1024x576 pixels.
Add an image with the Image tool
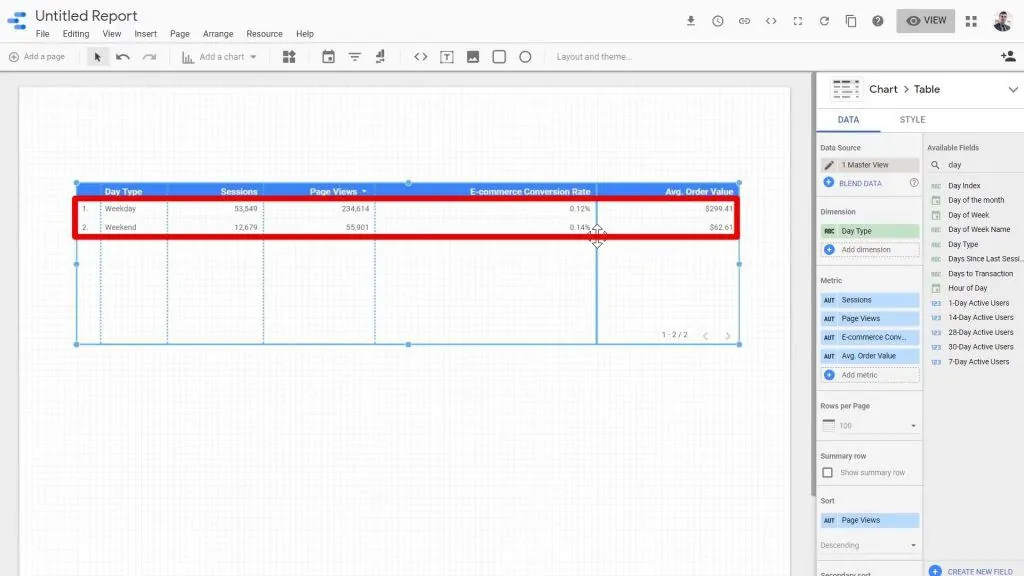(x=473, y=57)
